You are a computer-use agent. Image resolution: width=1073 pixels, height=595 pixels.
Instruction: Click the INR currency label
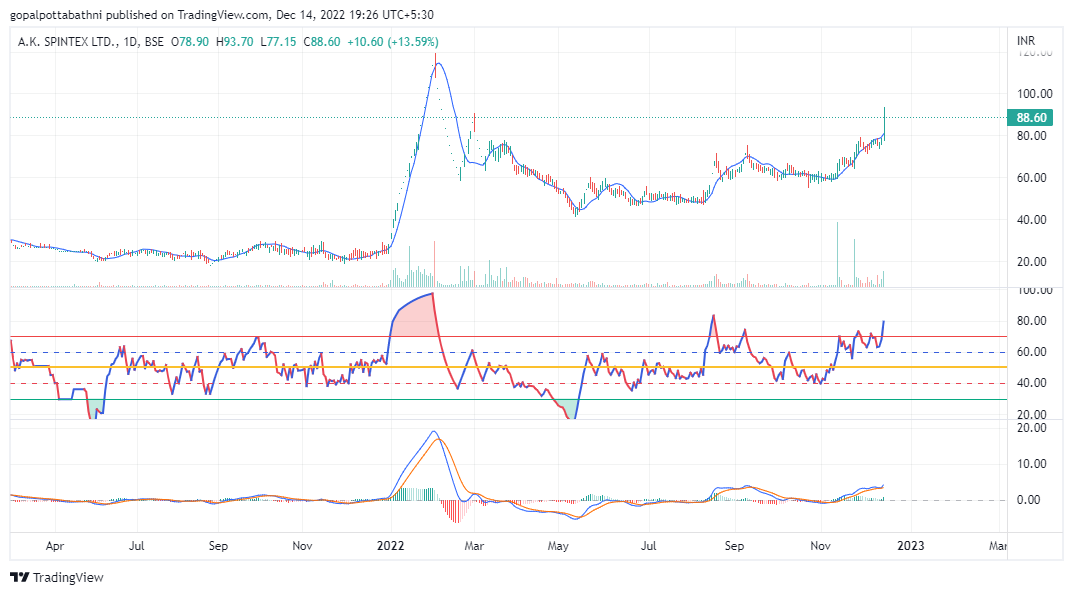[x=1026, y=41]
